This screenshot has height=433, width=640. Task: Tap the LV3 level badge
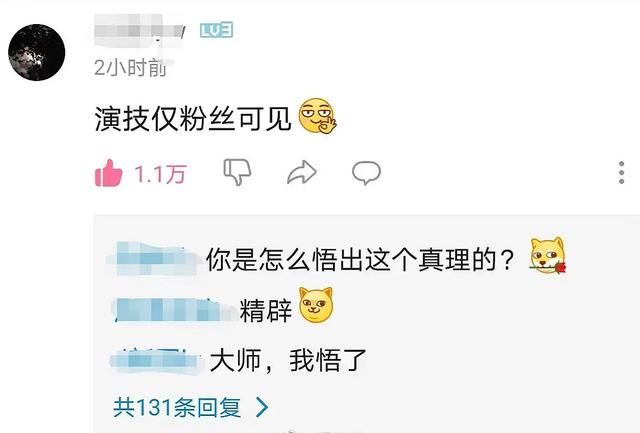pyautogui.click(x=216, y=30)
